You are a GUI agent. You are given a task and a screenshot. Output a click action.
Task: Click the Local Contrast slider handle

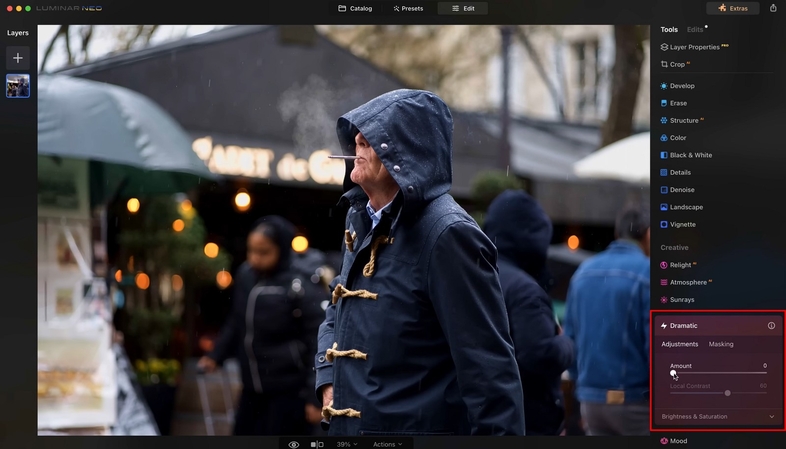coord(727,393)
